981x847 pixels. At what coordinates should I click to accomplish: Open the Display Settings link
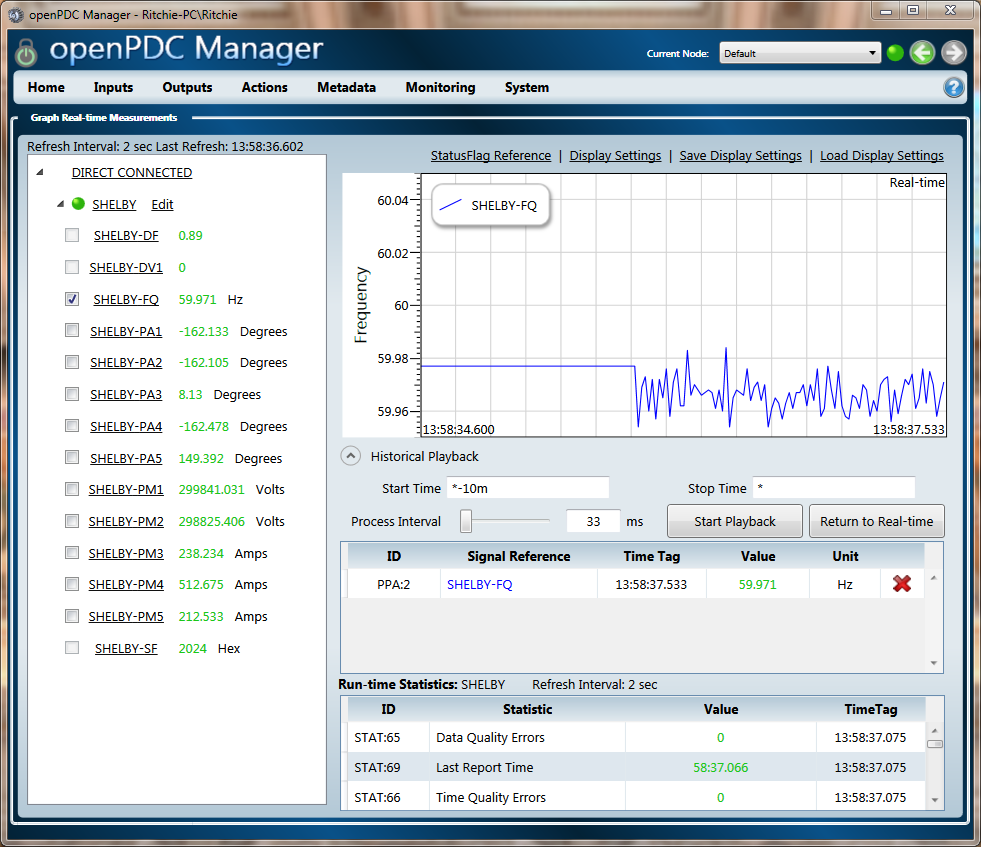[x=615, y=155]
